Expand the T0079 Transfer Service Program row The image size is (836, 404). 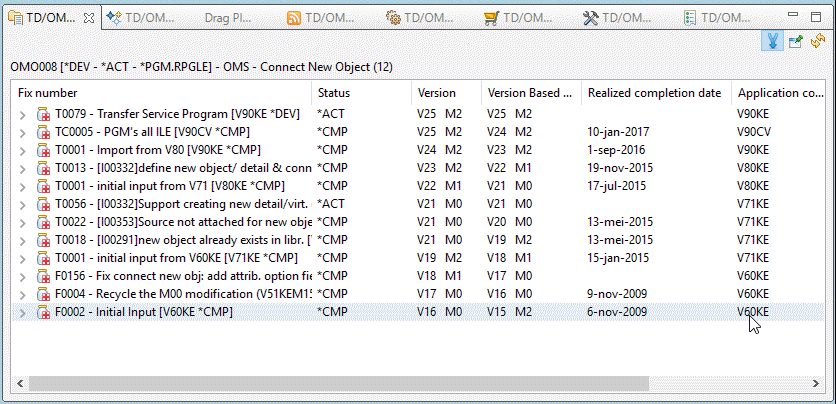click(x=23, y=114)
